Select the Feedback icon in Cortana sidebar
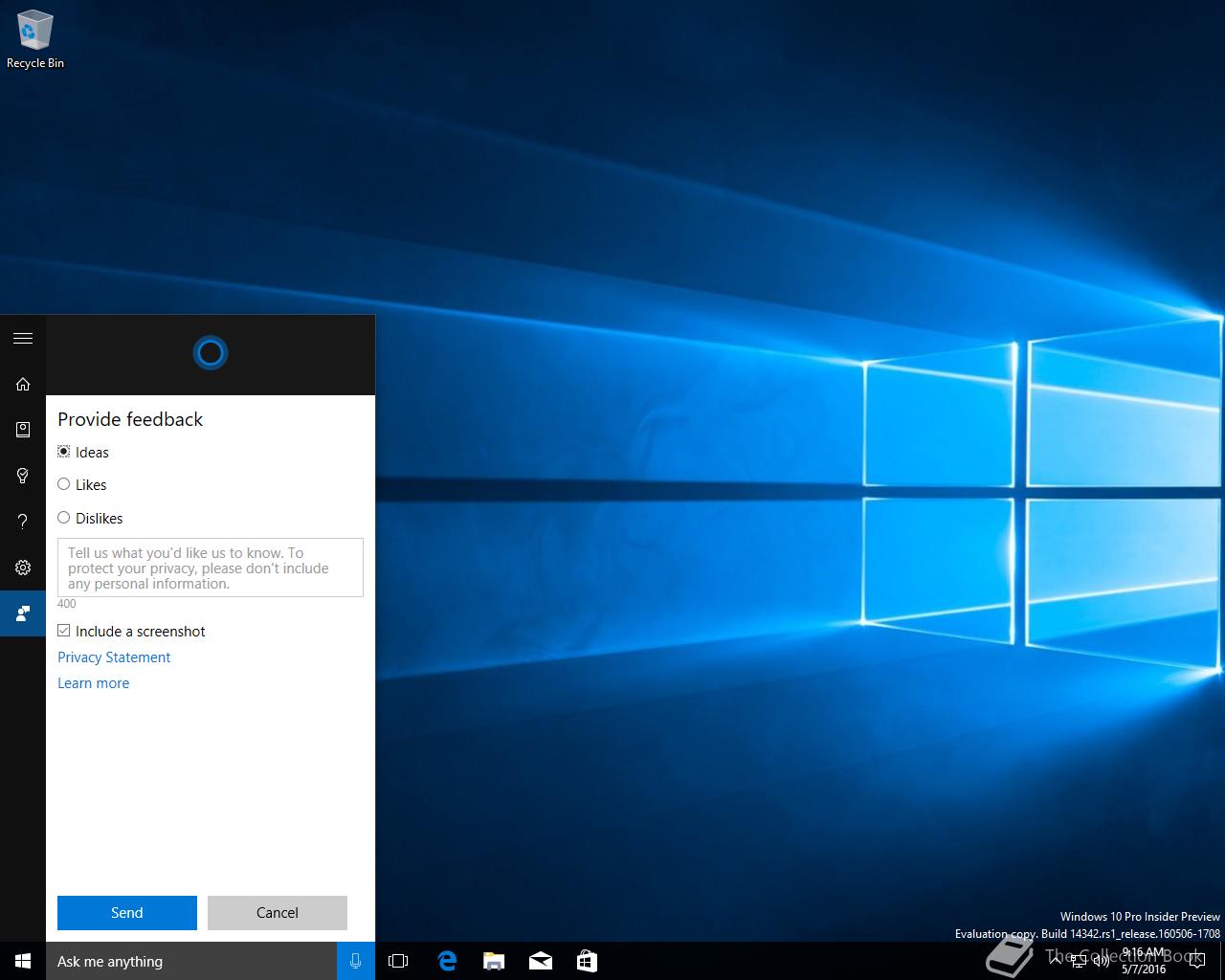 point(23,613)
